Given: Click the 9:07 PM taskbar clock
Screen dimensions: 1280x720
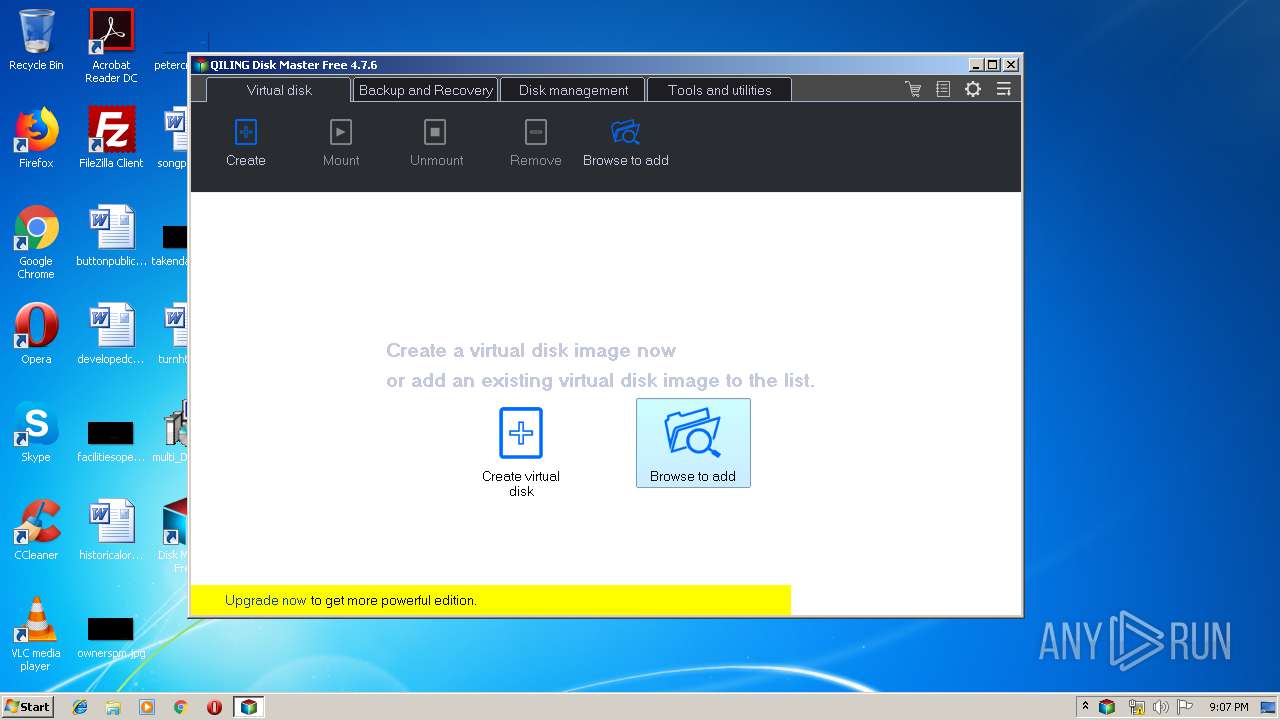Looking at the screenshot, I should (x=1228, y=707).
